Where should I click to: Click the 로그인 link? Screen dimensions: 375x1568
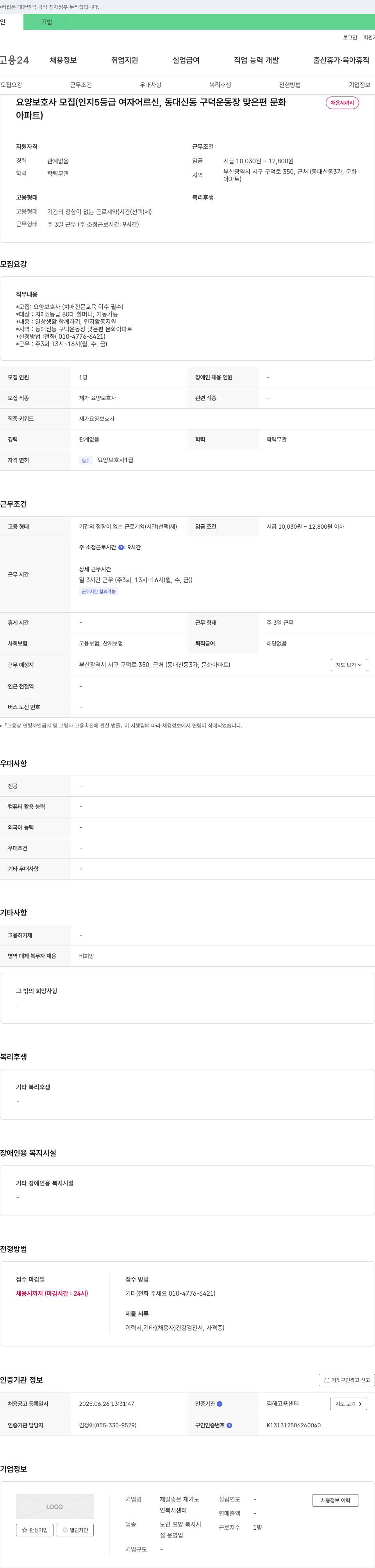[x=350, y=38]
